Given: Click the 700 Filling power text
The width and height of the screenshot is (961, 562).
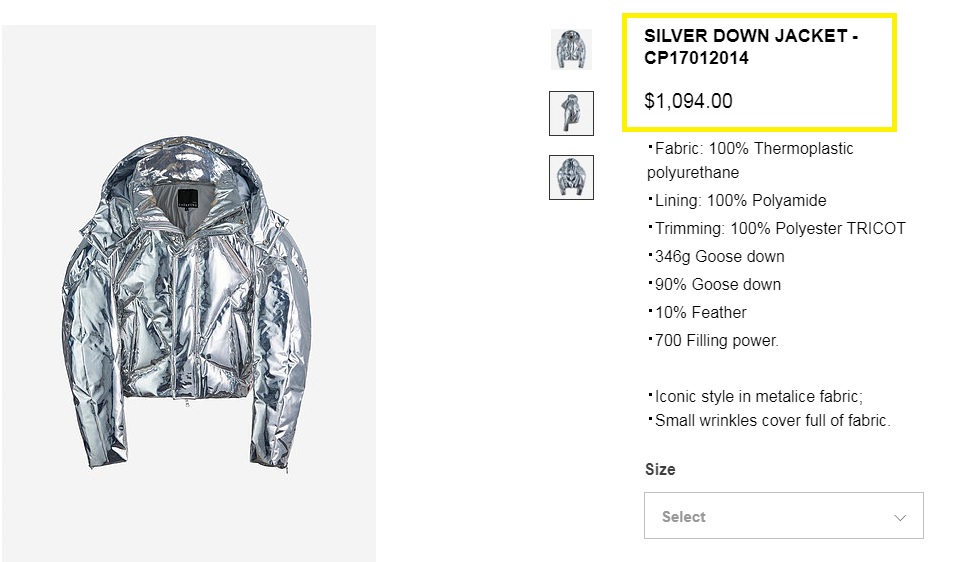Looking at the screenshot, I should (x=713, y=340).
